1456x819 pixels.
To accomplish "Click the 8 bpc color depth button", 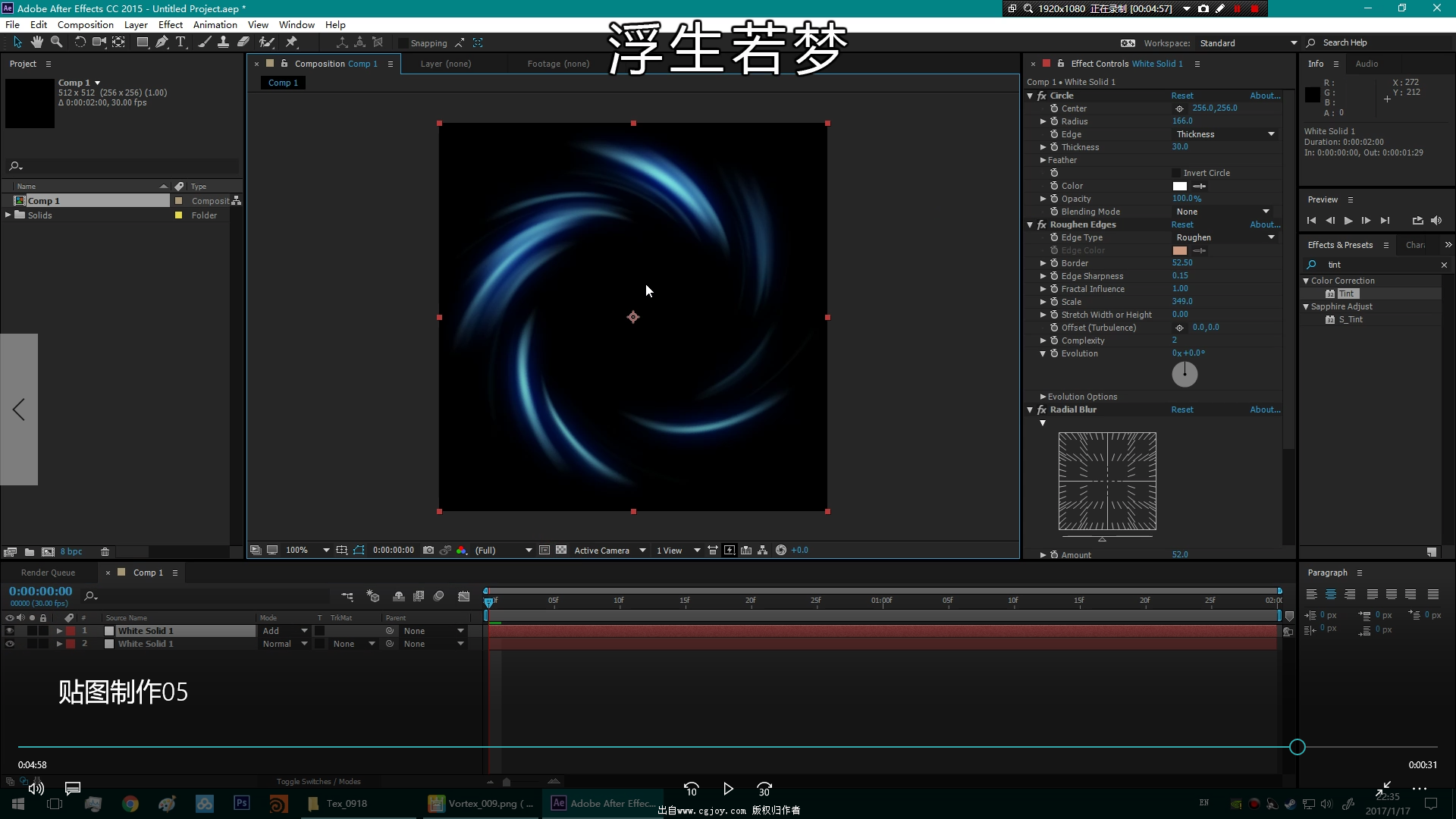I will [71, 551].
